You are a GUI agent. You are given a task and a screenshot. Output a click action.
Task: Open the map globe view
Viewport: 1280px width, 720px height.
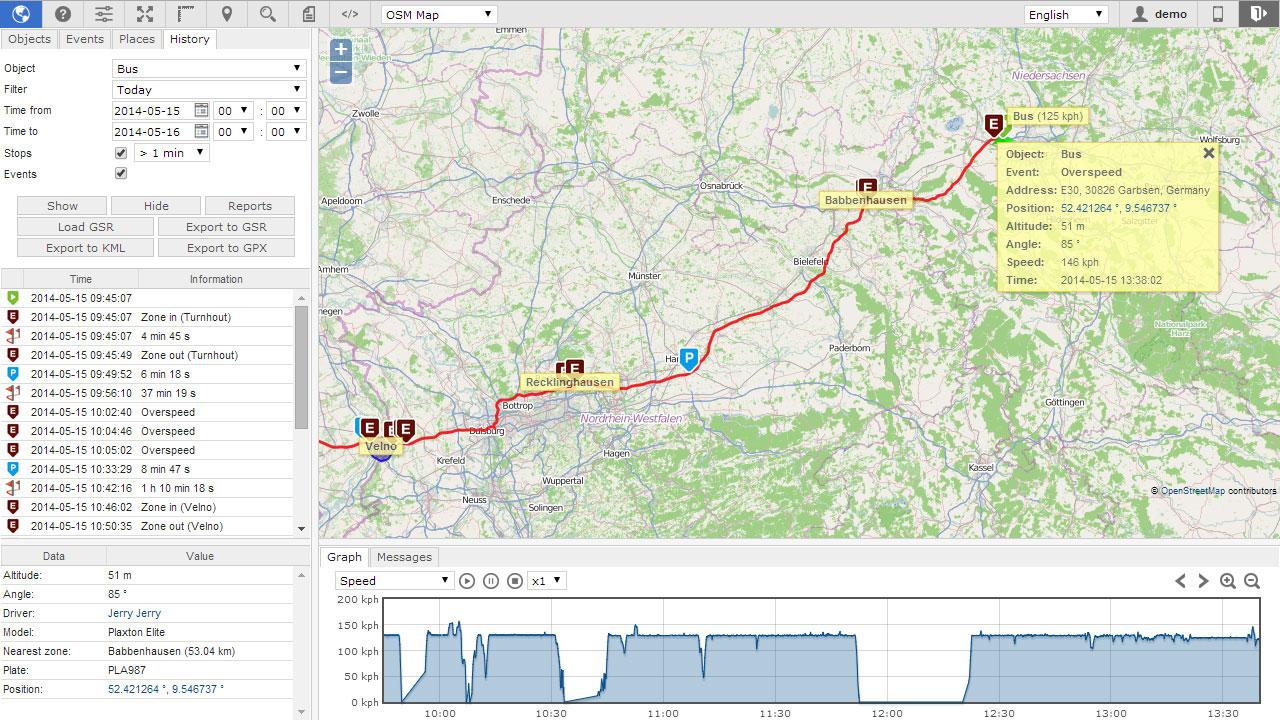pyautogui.click(x=21, y=14)
